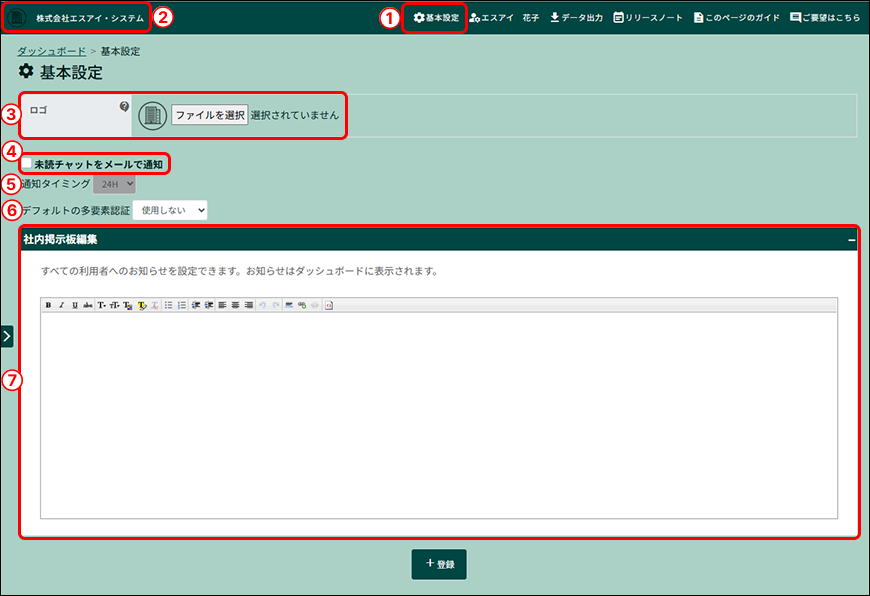Enable 未読チャットをメールで通知 checkbox
This screenshot has height=596, width=870.
(27, 163)
